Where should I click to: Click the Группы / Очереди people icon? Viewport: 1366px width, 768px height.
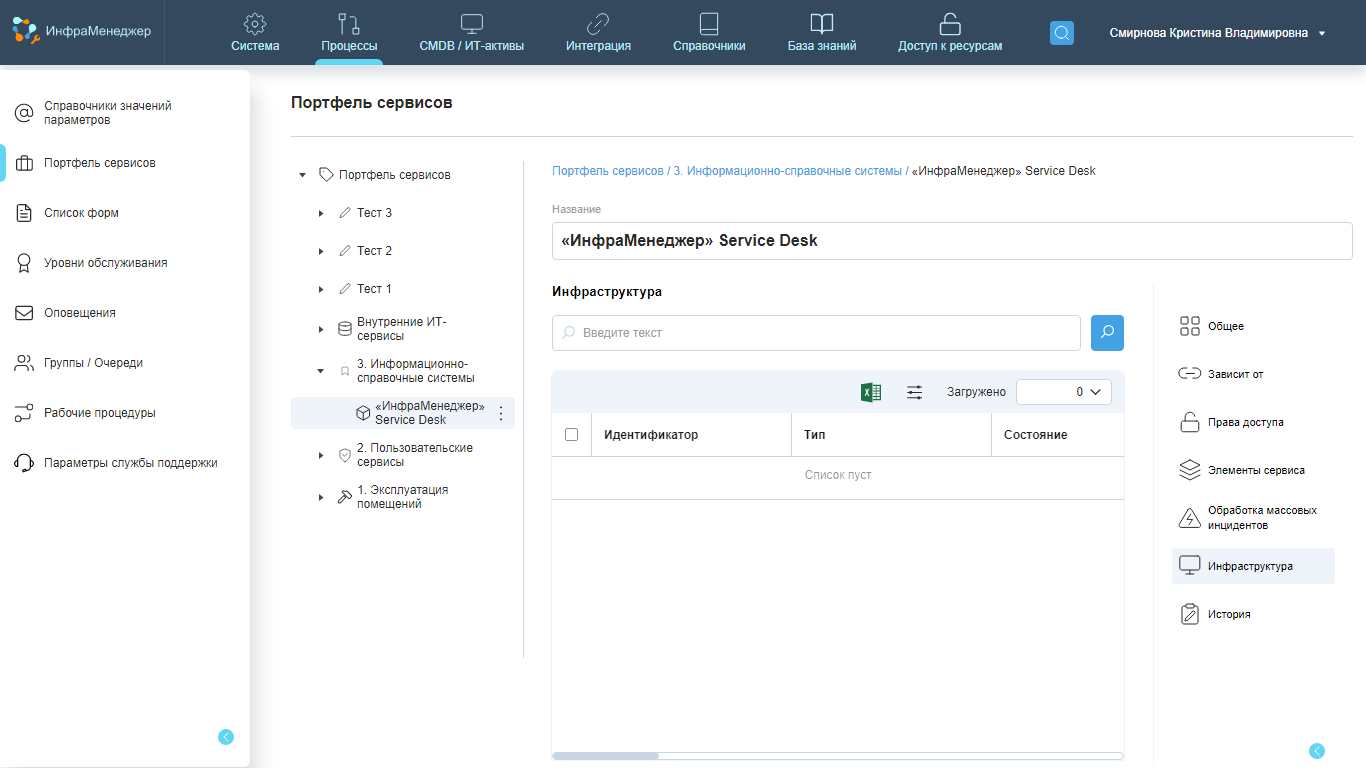point(24,363)
